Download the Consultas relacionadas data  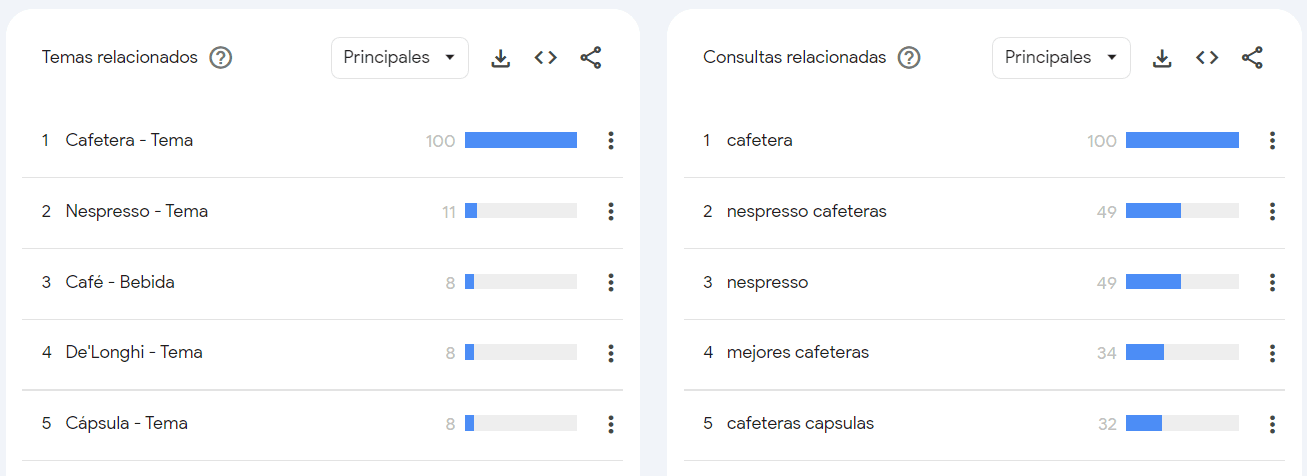point(1162,58)
